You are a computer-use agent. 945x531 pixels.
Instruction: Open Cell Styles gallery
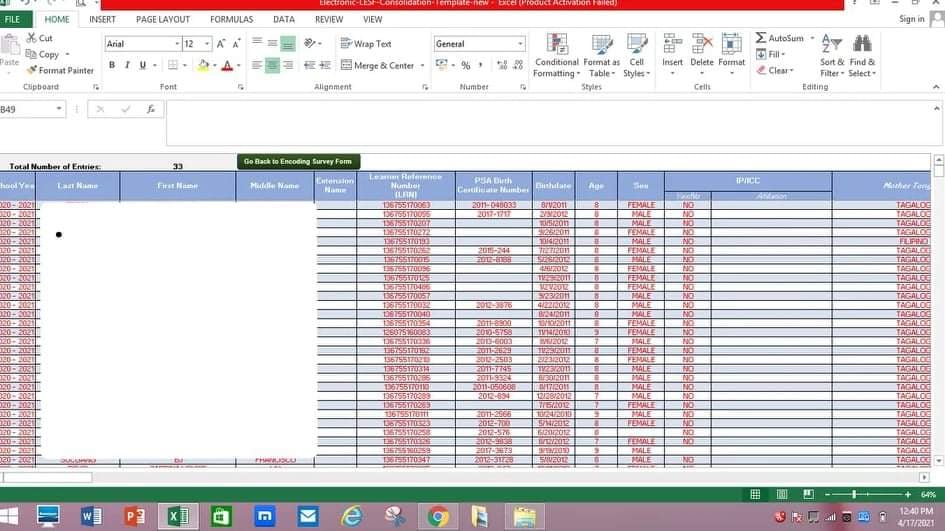pos(636,55)
